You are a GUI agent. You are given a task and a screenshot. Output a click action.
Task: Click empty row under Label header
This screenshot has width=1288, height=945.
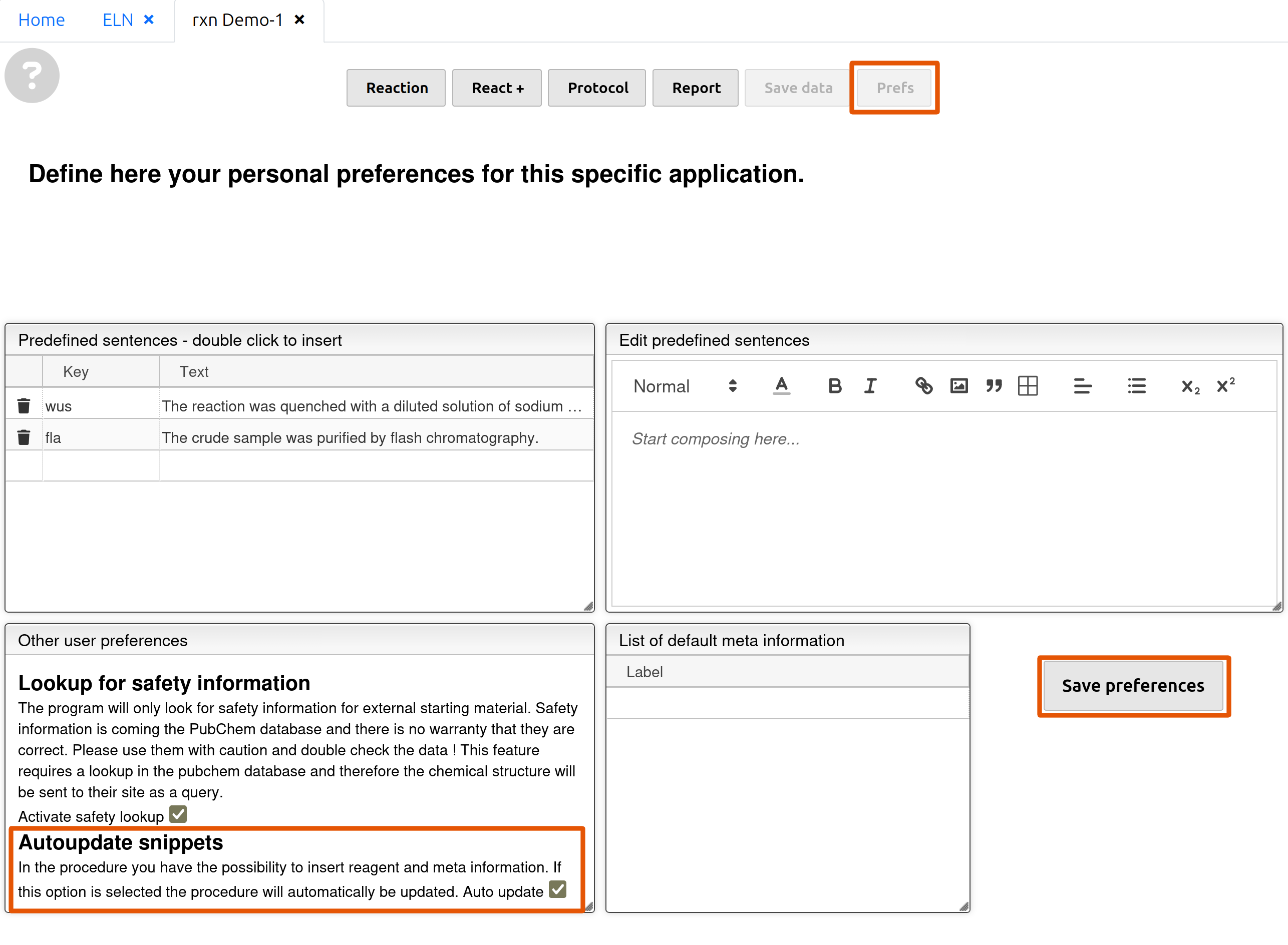point(787,704)
